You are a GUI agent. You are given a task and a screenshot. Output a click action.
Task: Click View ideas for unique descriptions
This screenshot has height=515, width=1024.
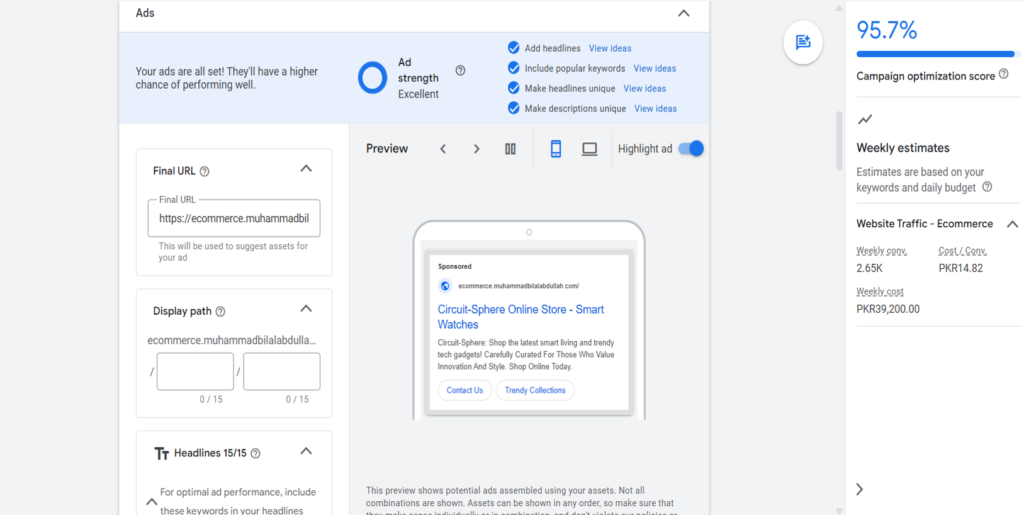[x=655, y=109]
